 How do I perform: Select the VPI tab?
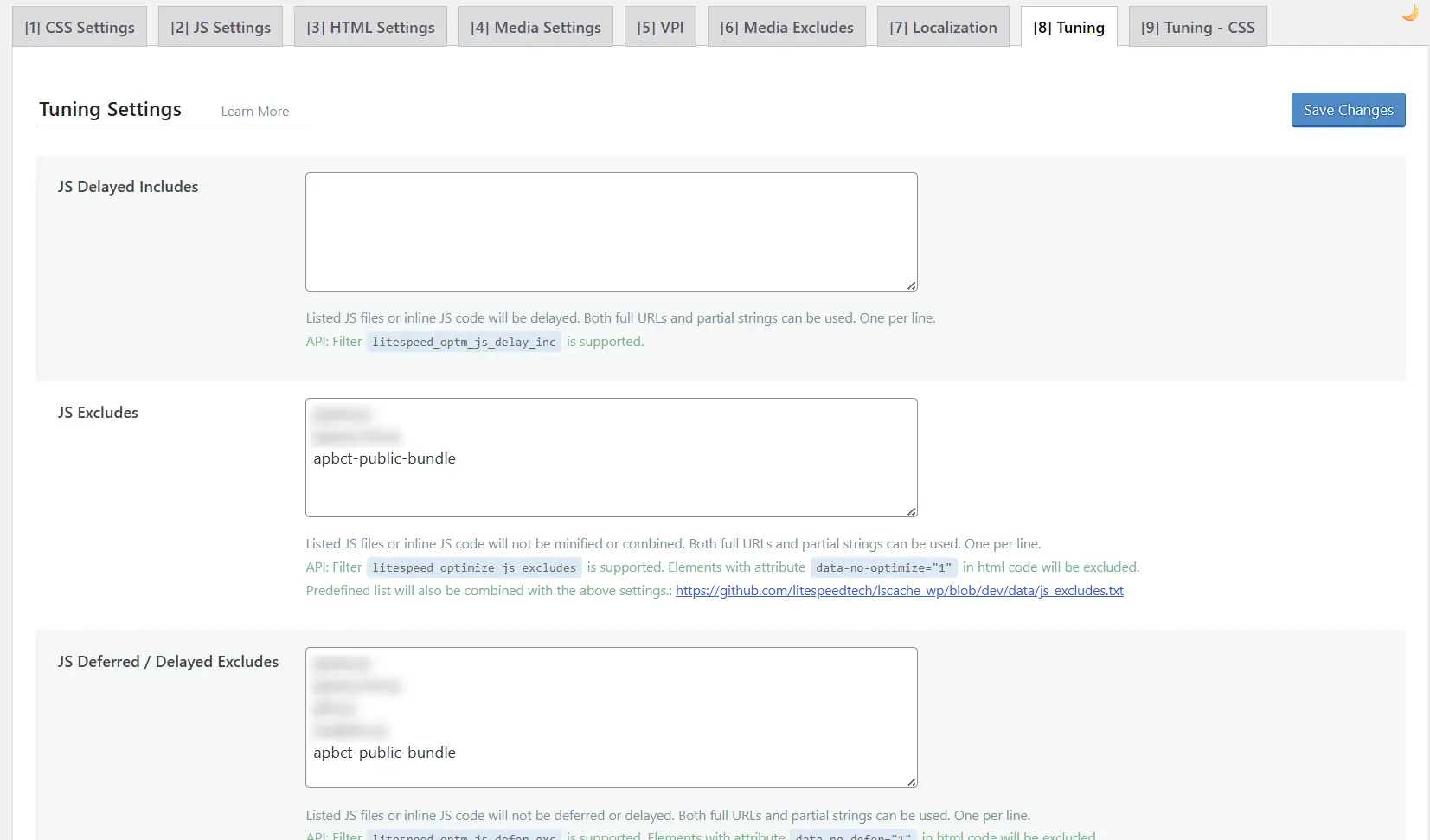(660, 28)
